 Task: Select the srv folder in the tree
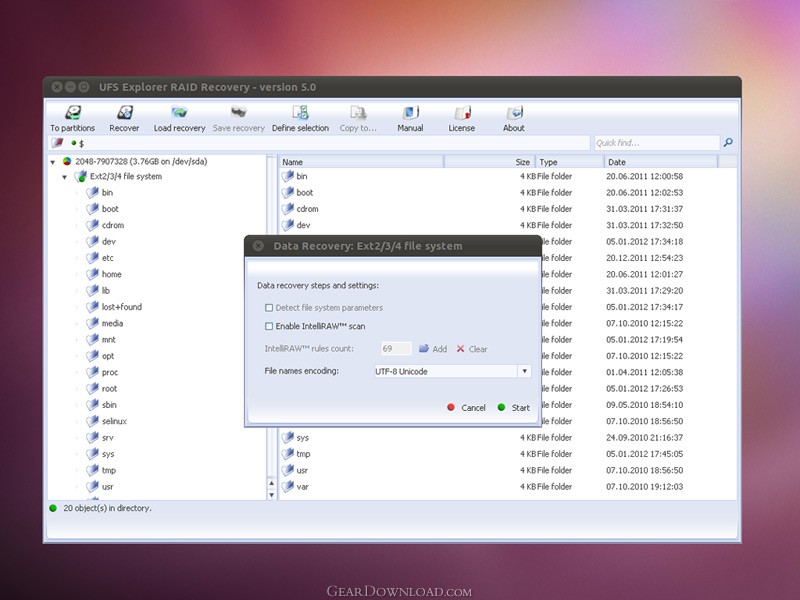point(108,437)
